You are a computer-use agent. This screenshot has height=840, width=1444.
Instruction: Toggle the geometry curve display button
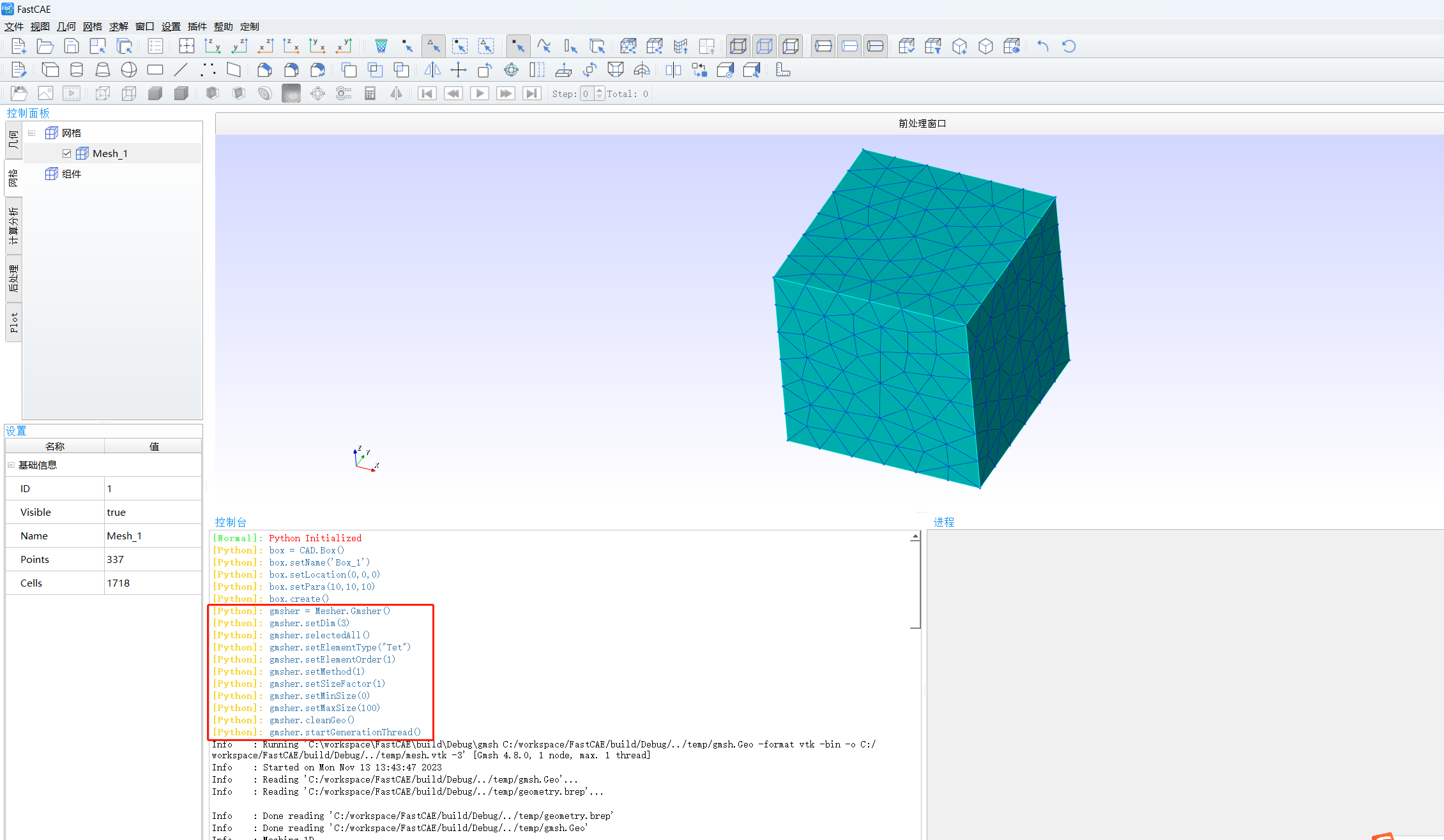[849, 46]
